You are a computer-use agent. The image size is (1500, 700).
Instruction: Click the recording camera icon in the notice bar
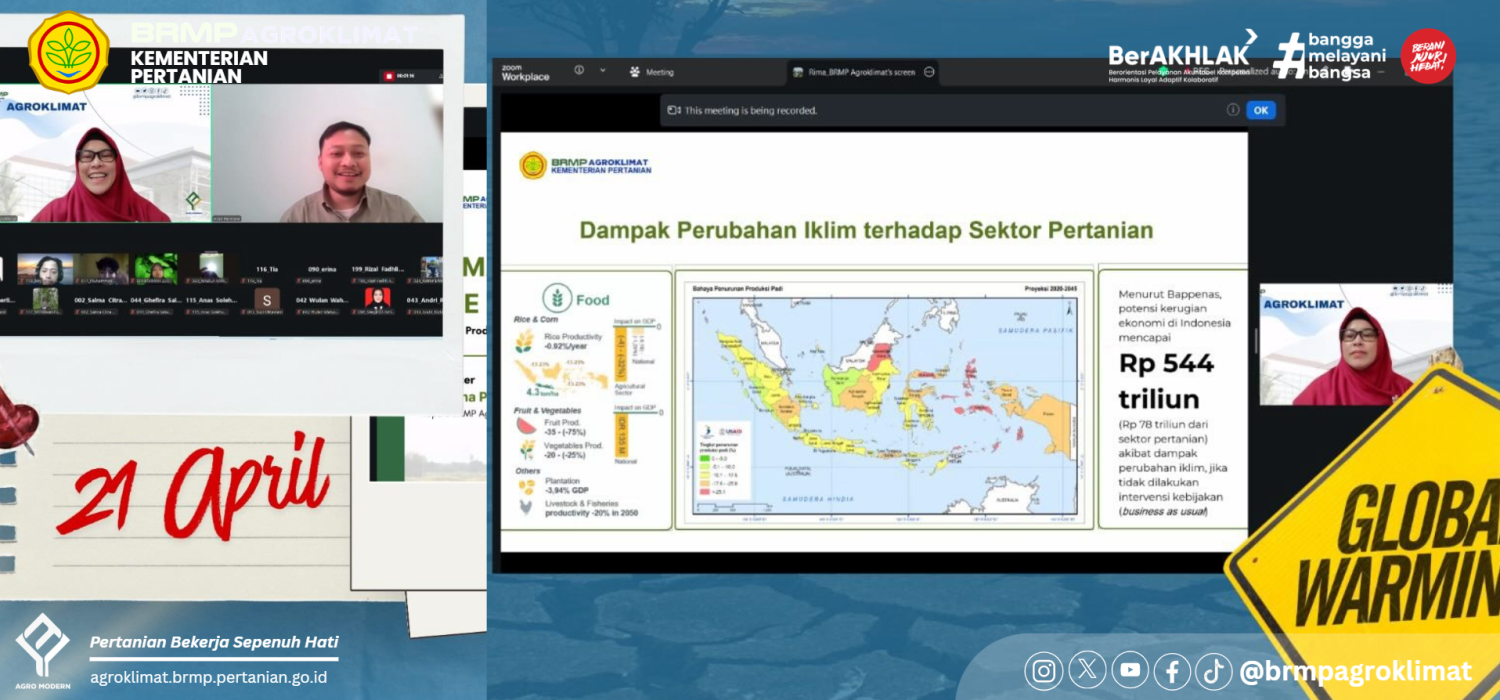[x=674, y=110]
